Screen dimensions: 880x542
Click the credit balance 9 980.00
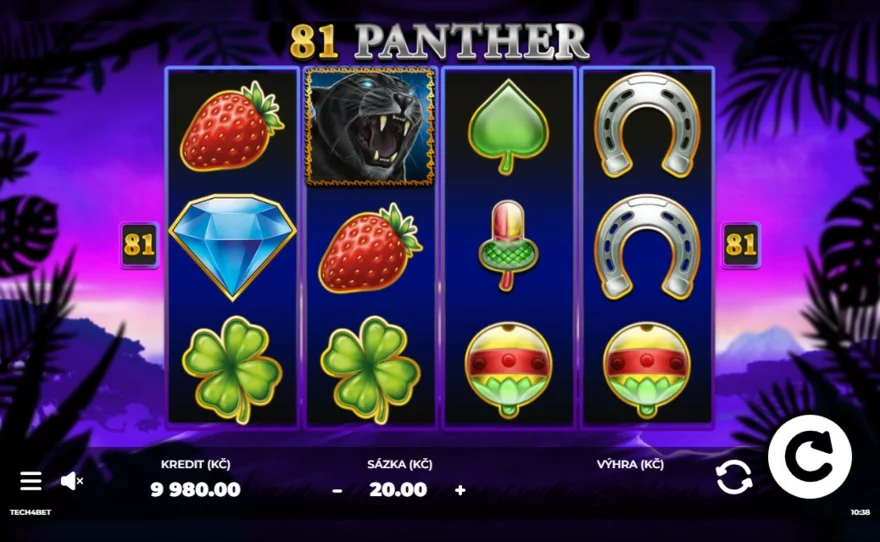click(x=195, y=490)
